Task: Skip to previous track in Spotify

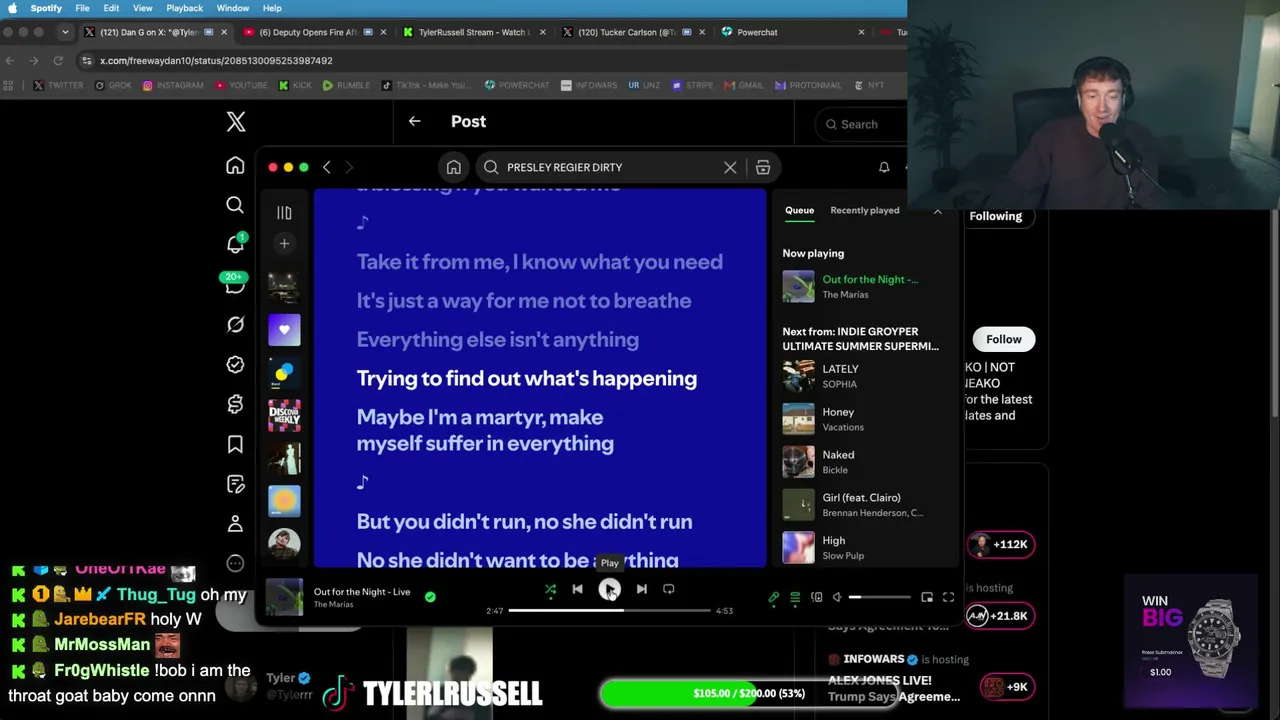Action: click(577, 590)
